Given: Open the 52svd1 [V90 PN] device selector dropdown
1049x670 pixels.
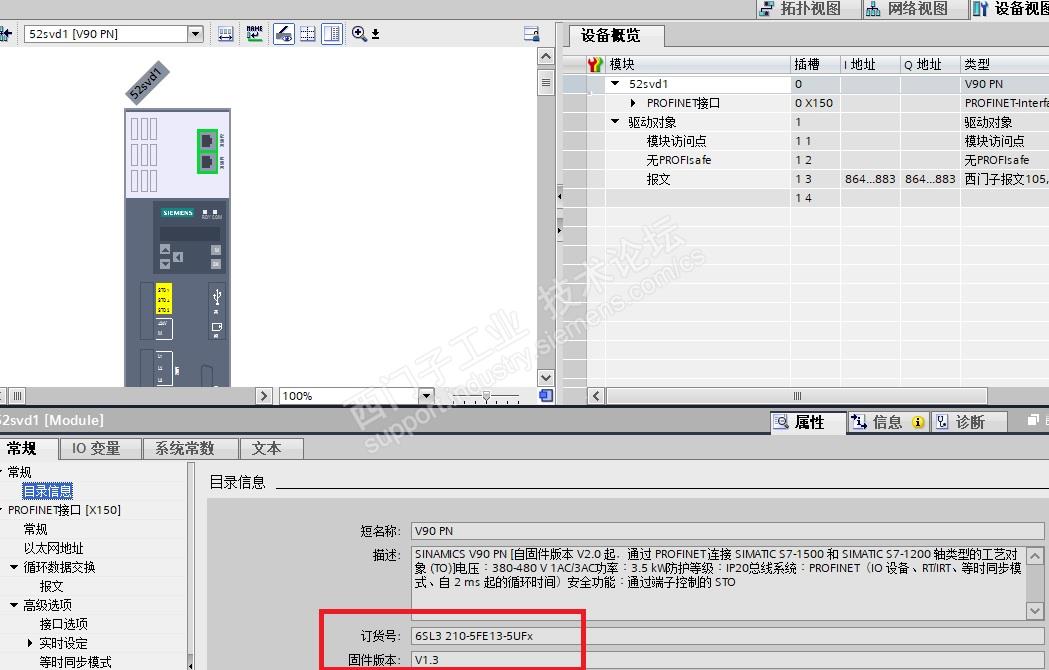Looking at the screenshot, I should click(x=195, y=33).
